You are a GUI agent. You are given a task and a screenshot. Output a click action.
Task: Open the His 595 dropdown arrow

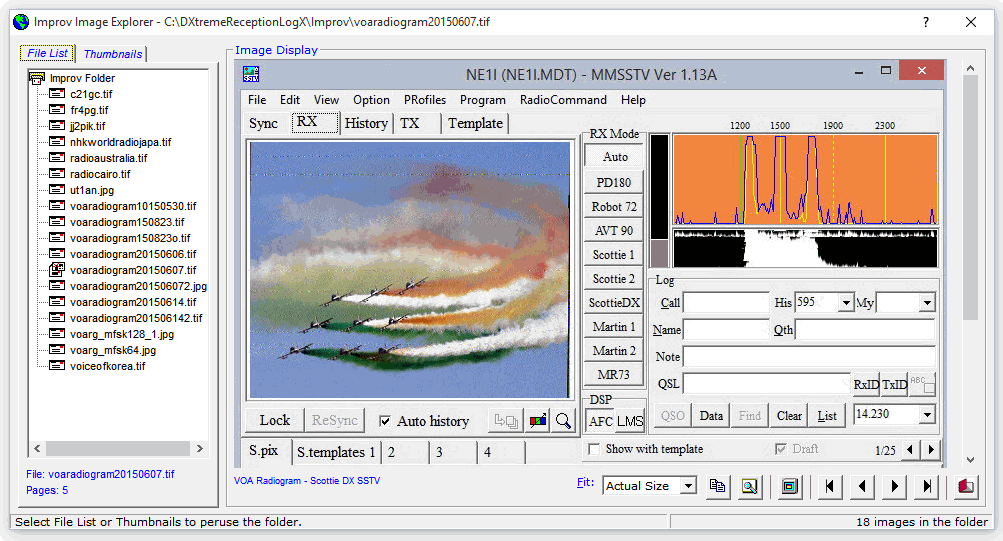click(x=846, y=302)
